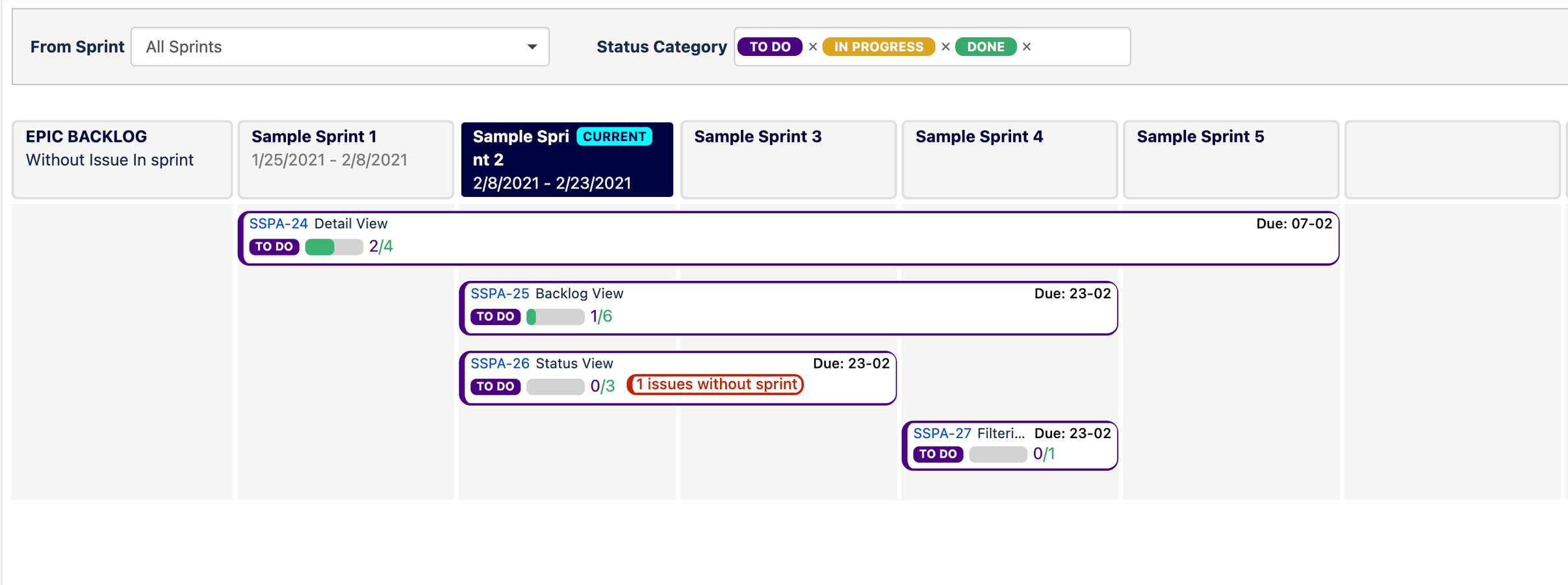This screenshot has width=1568, height=585.
Task: Select the EPIC BACKLOG column header
Action: [122, 159]
